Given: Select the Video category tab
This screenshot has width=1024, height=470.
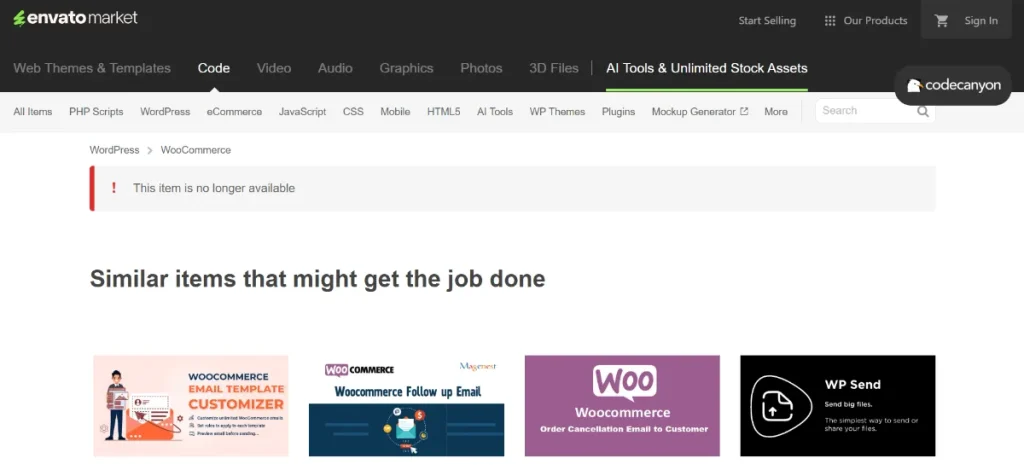Looking at the screenshot, I should coord(274,68).
